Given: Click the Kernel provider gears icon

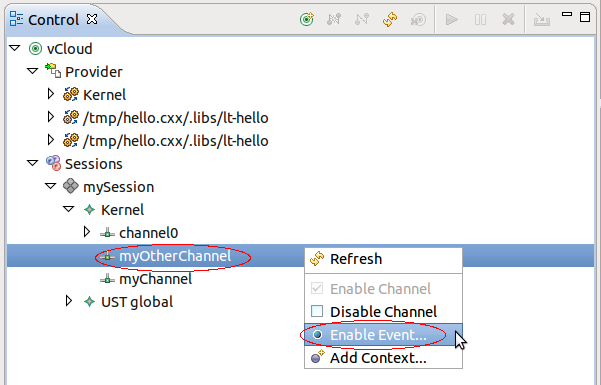Looking at the screenshot, I should (71, 94).
